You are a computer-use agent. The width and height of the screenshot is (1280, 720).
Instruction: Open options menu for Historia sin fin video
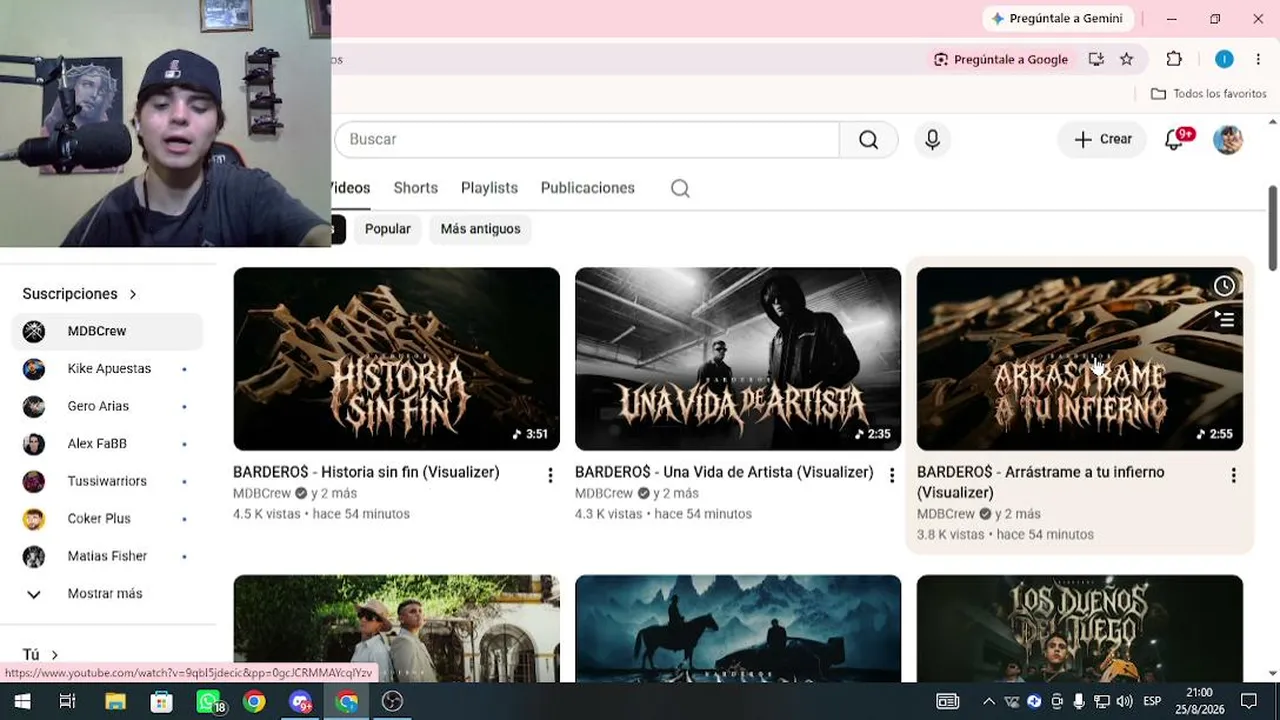pos(550,476)
